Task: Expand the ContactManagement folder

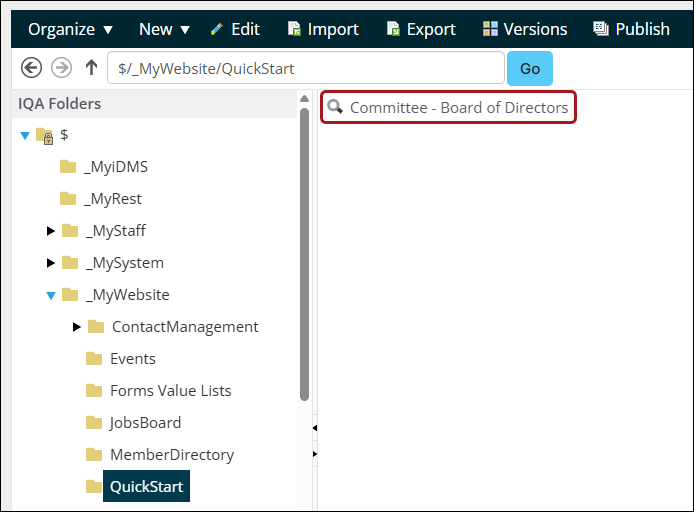Action: point(77,327)
